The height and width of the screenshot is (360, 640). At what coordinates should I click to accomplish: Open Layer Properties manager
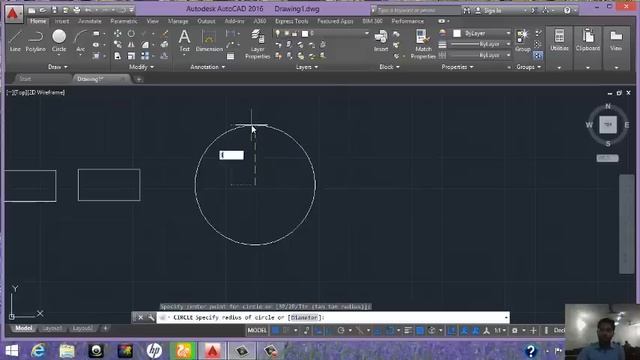258,44
